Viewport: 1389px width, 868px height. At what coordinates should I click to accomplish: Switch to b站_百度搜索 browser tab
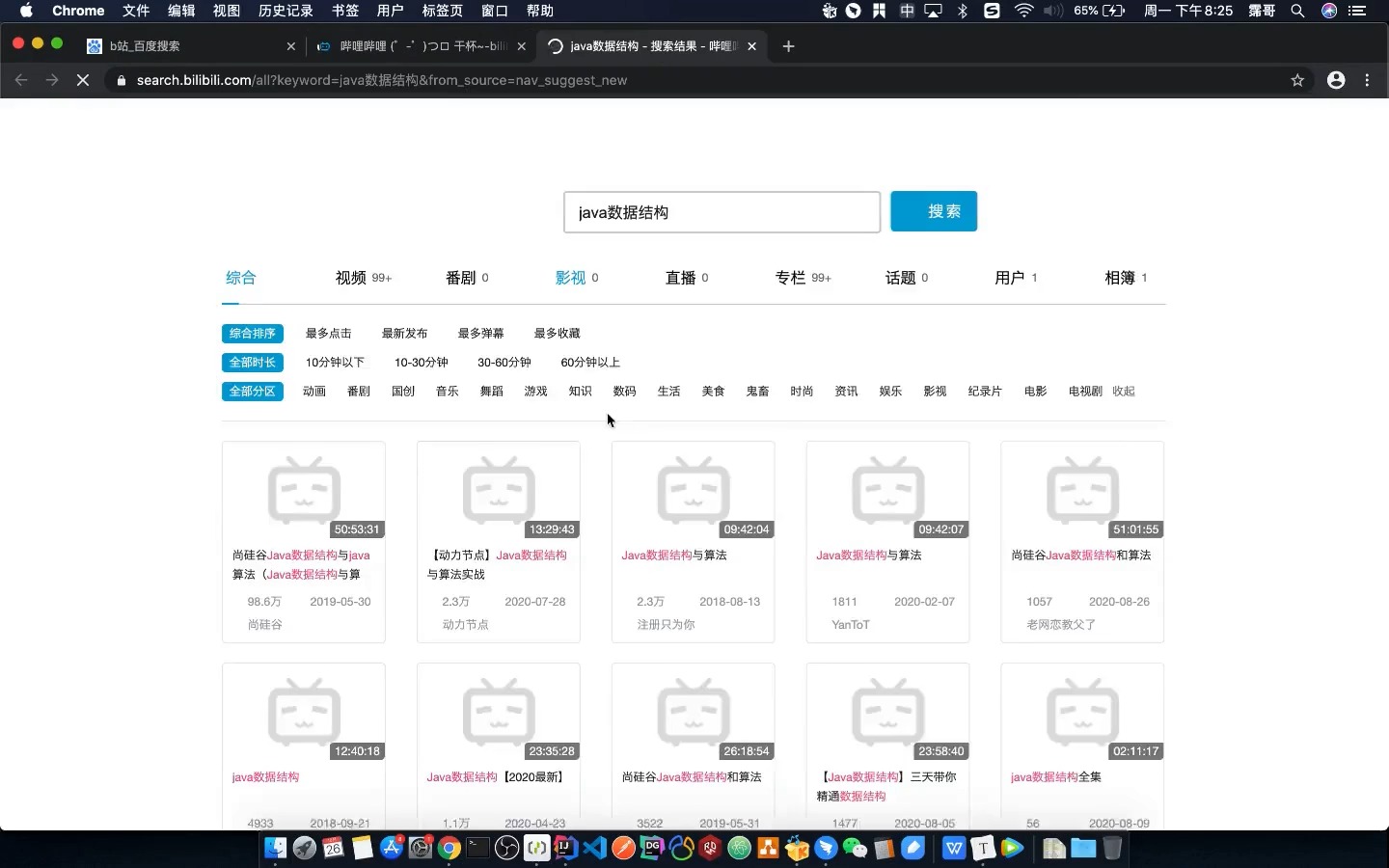click(x=190, y=45)
